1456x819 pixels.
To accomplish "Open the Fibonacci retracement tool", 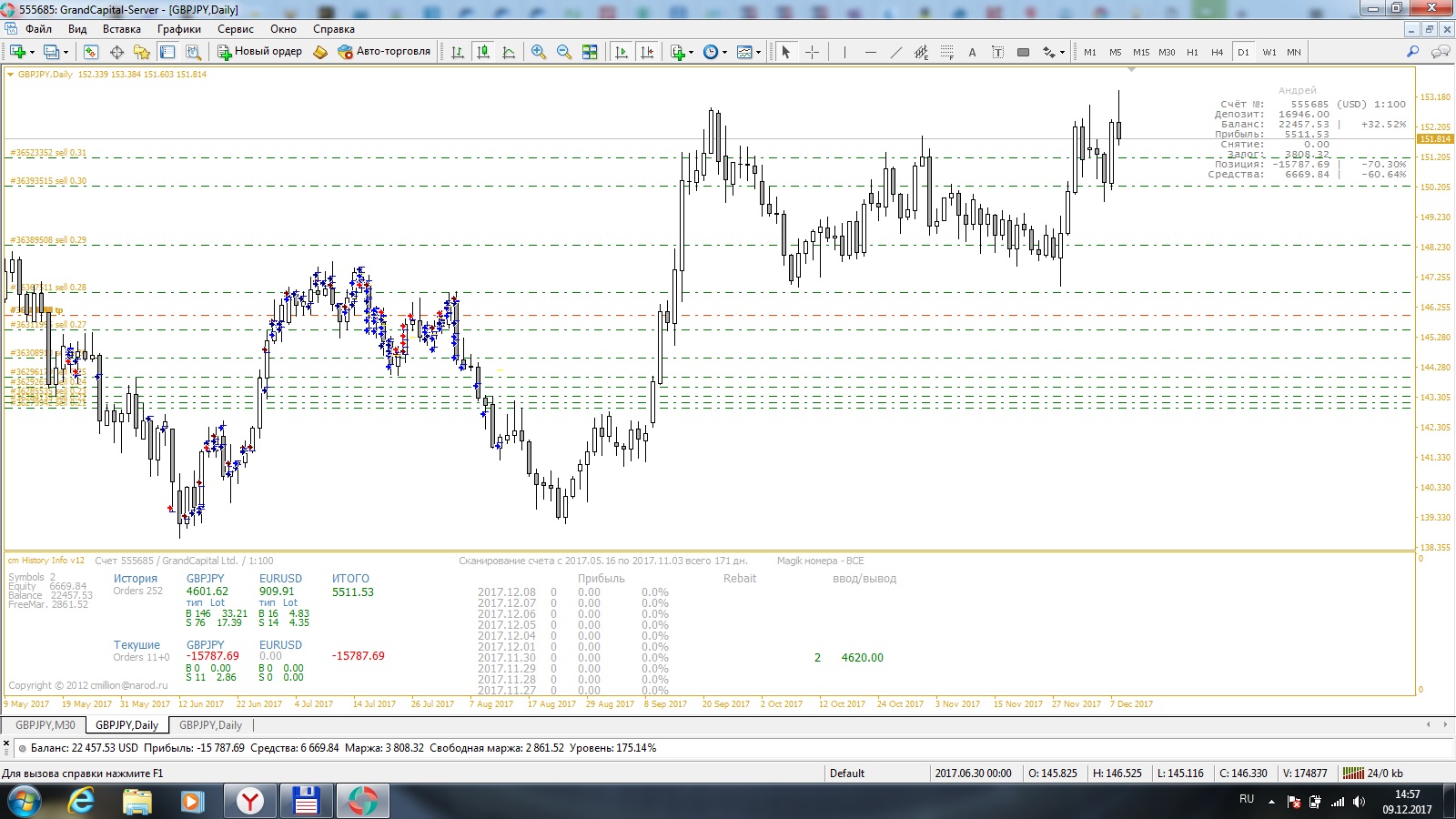I will coord(947,52).
